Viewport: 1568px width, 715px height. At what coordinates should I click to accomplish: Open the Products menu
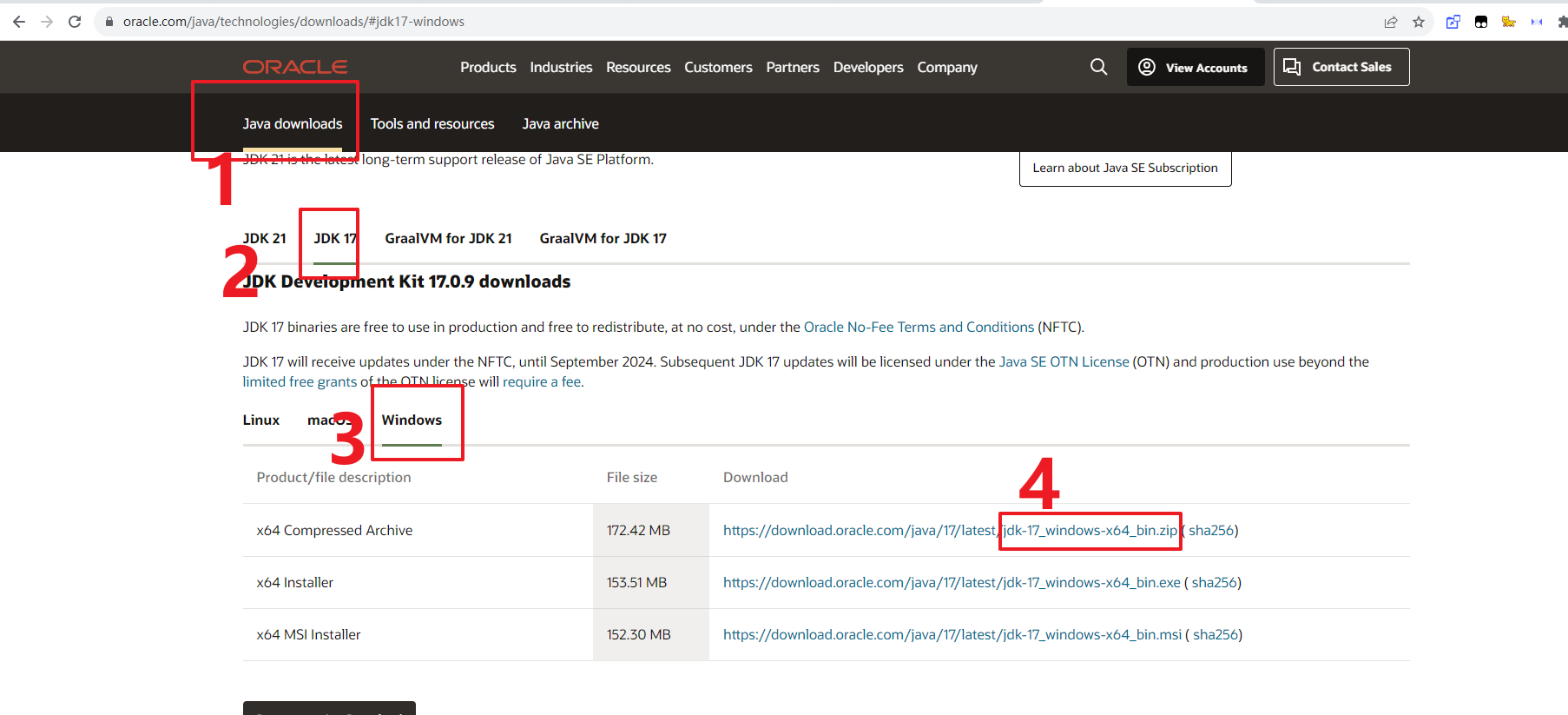[x=488, y=67]
